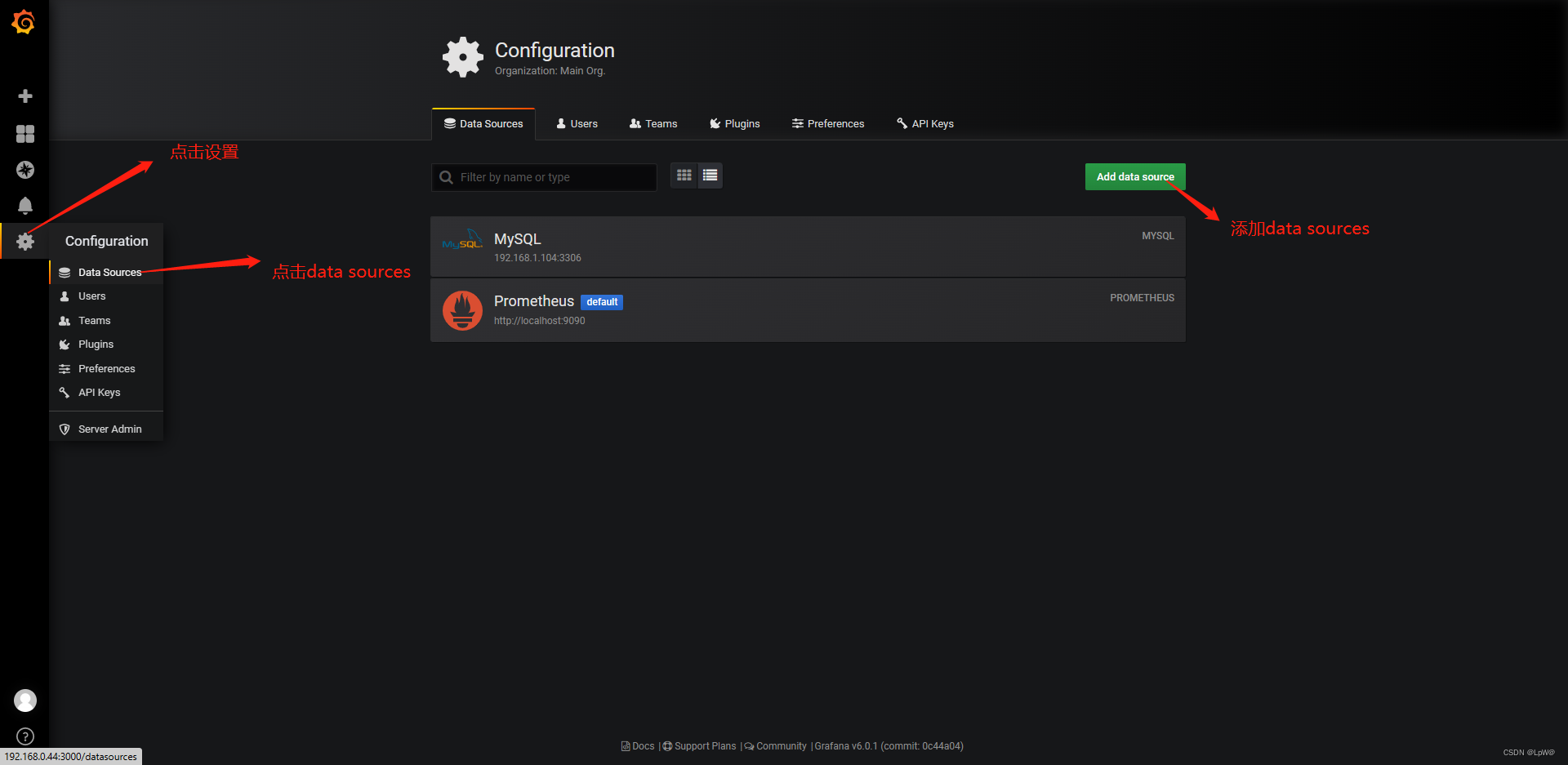Click the Plugins plug icon in flyout
This screenshot has height=765, width=1568.
point(65,345)
